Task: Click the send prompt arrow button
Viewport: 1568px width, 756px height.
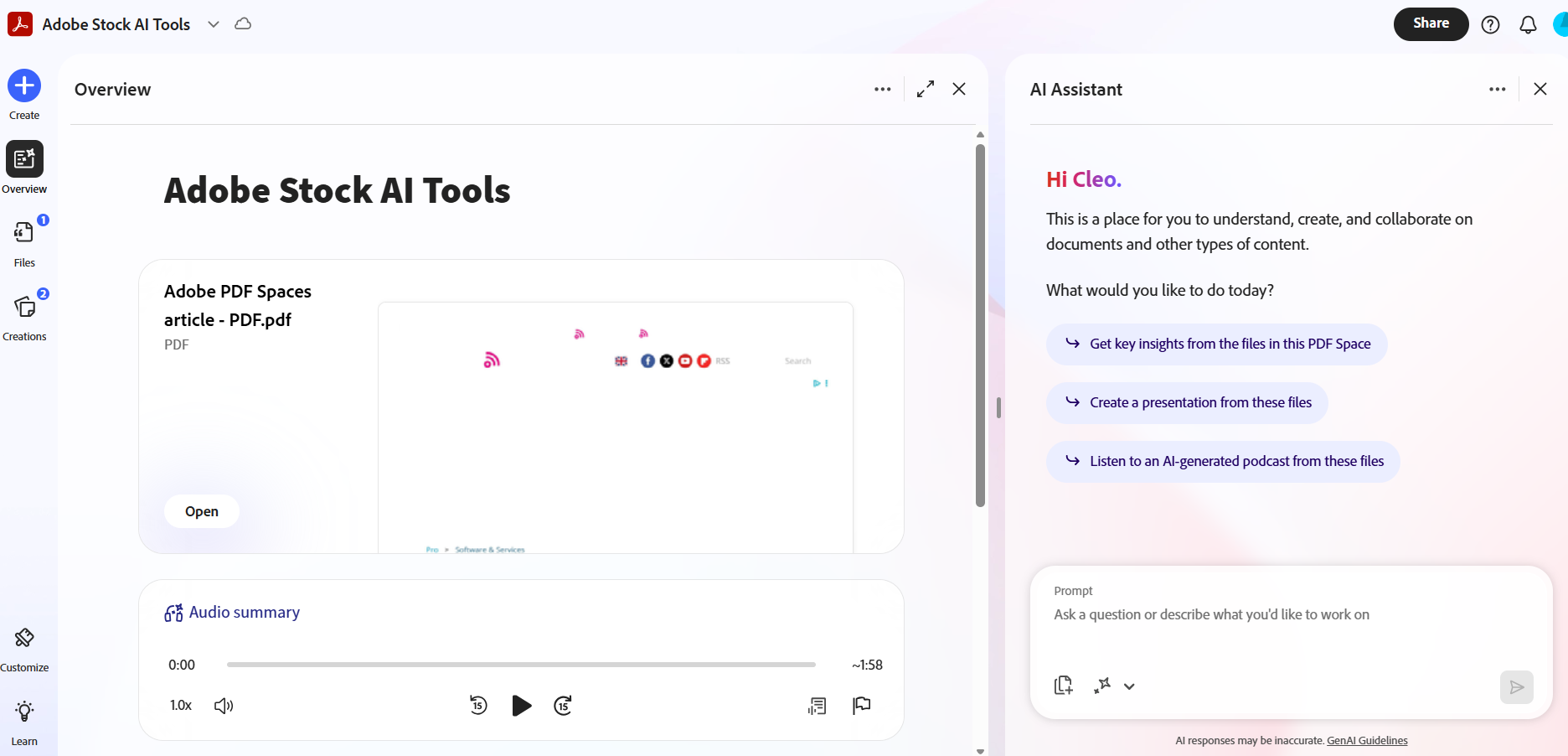Action: (1516, 687)
